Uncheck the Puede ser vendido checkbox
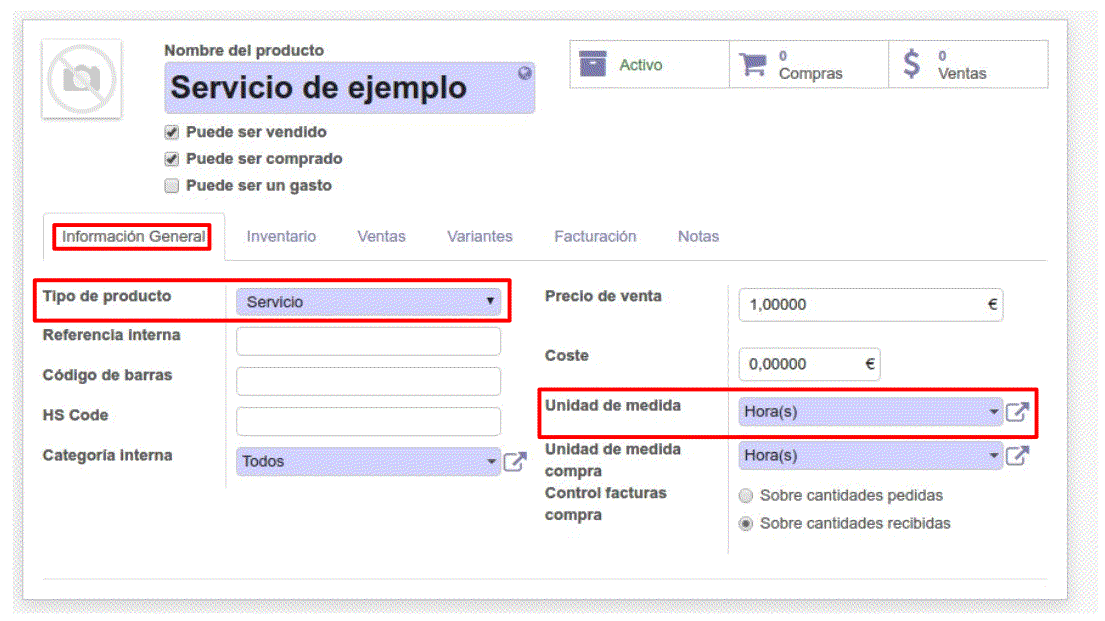 coord(171,132)
